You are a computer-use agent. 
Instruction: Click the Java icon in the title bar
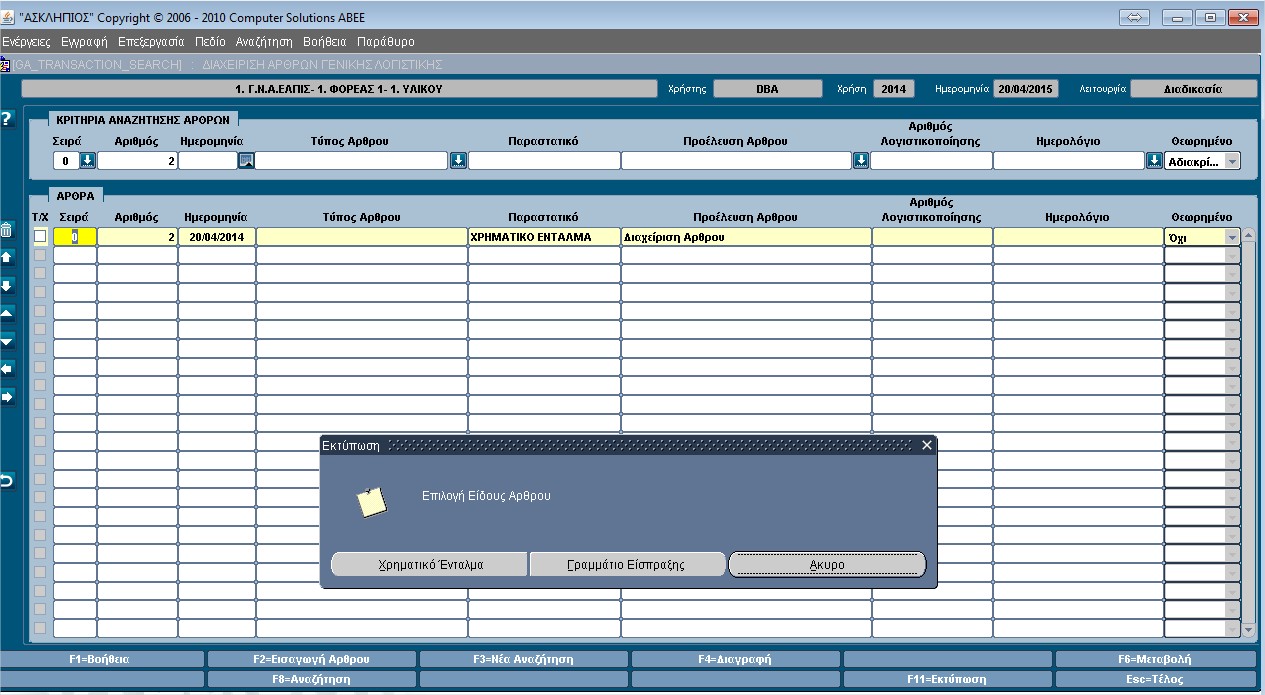9,17
